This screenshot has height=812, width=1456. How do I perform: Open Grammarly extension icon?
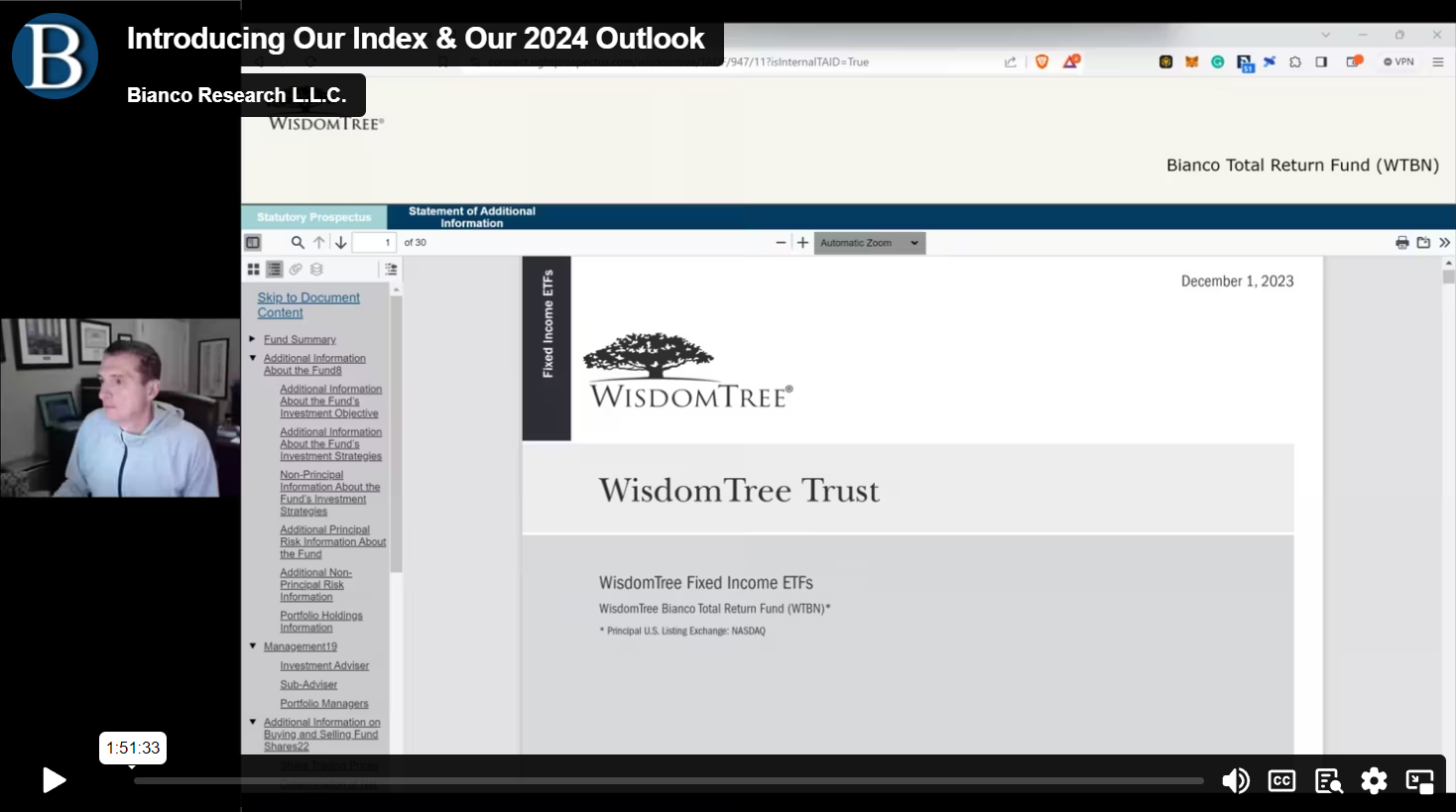[x=1217, y=61]
